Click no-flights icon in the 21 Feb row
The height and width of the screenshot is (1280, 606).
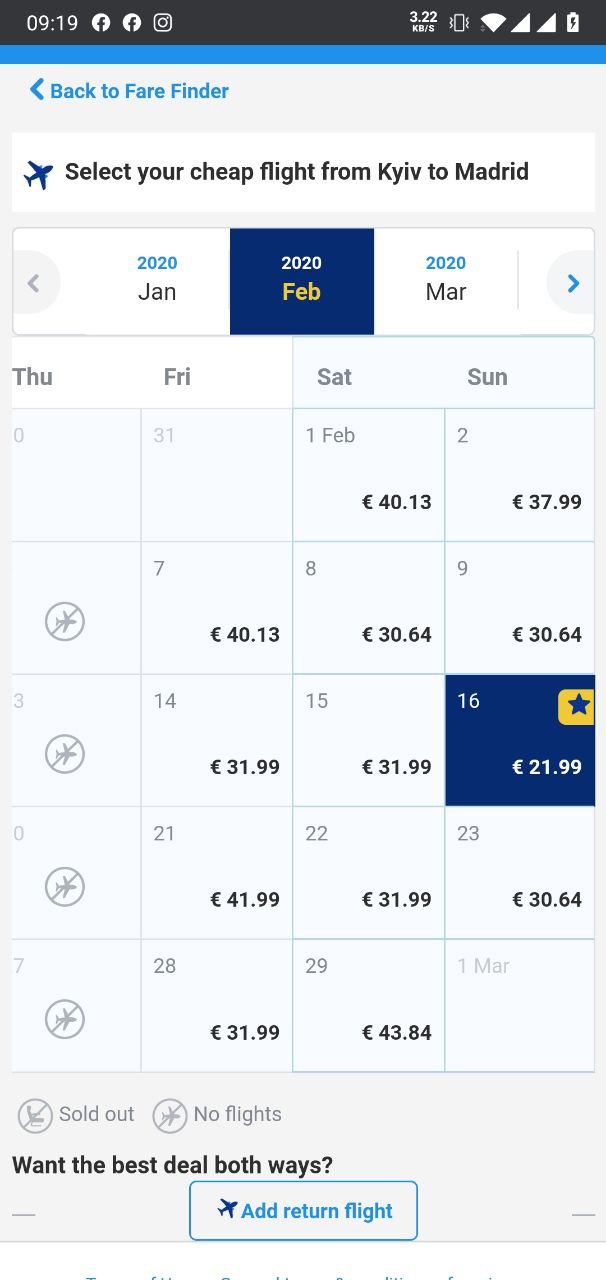65,887
